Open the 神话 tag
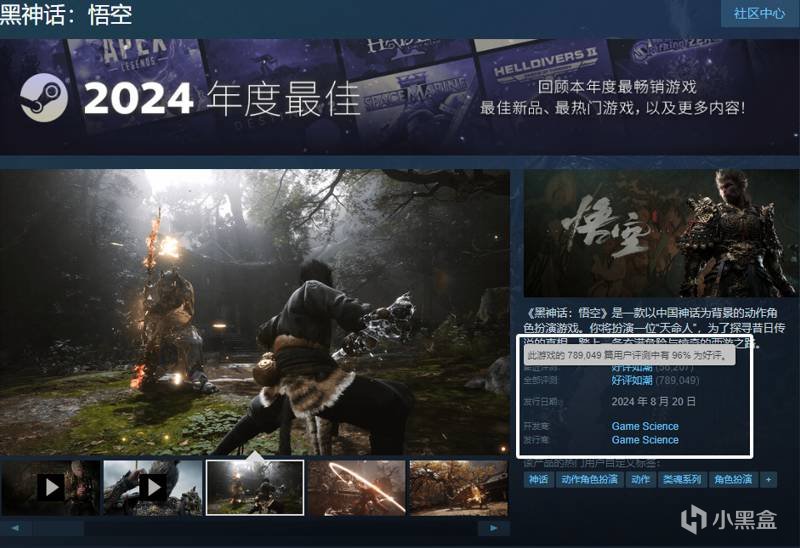 pos(538,480)
